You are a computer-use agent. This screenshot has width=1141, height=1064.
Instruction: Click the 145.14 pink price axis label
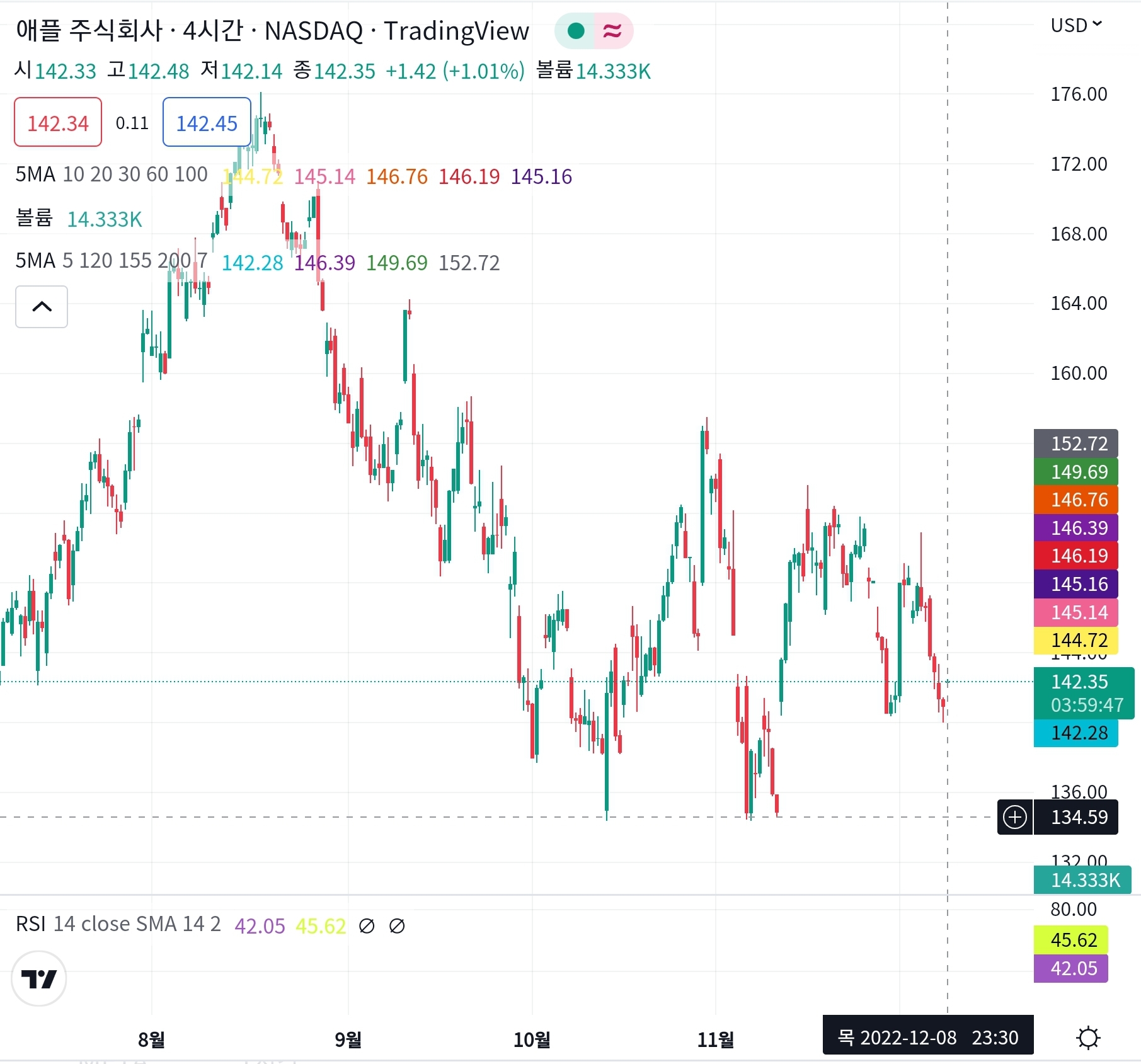(x=1076, y=612)
